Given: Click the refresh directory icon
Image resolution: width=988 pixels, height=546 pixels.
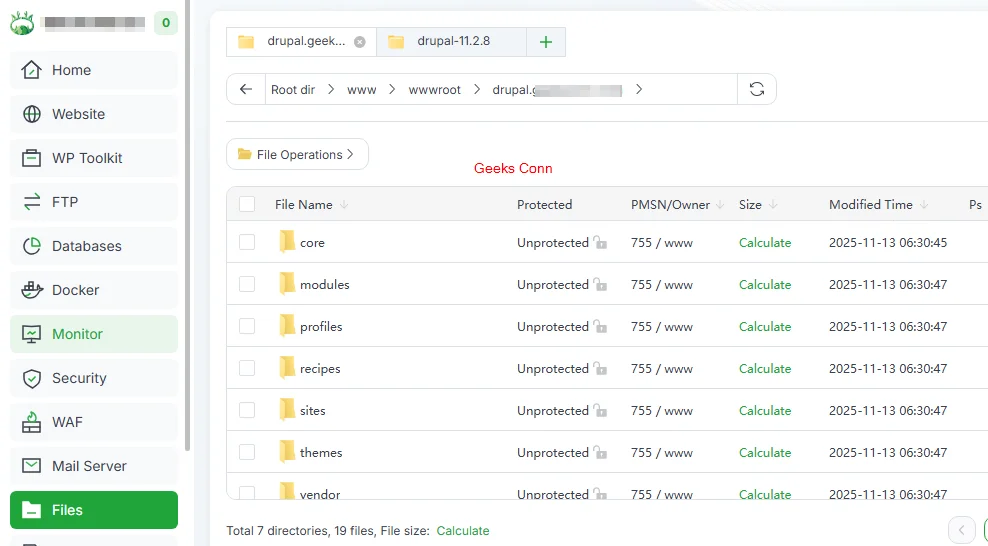Looking at the screenshot, I should pos(757,89).
